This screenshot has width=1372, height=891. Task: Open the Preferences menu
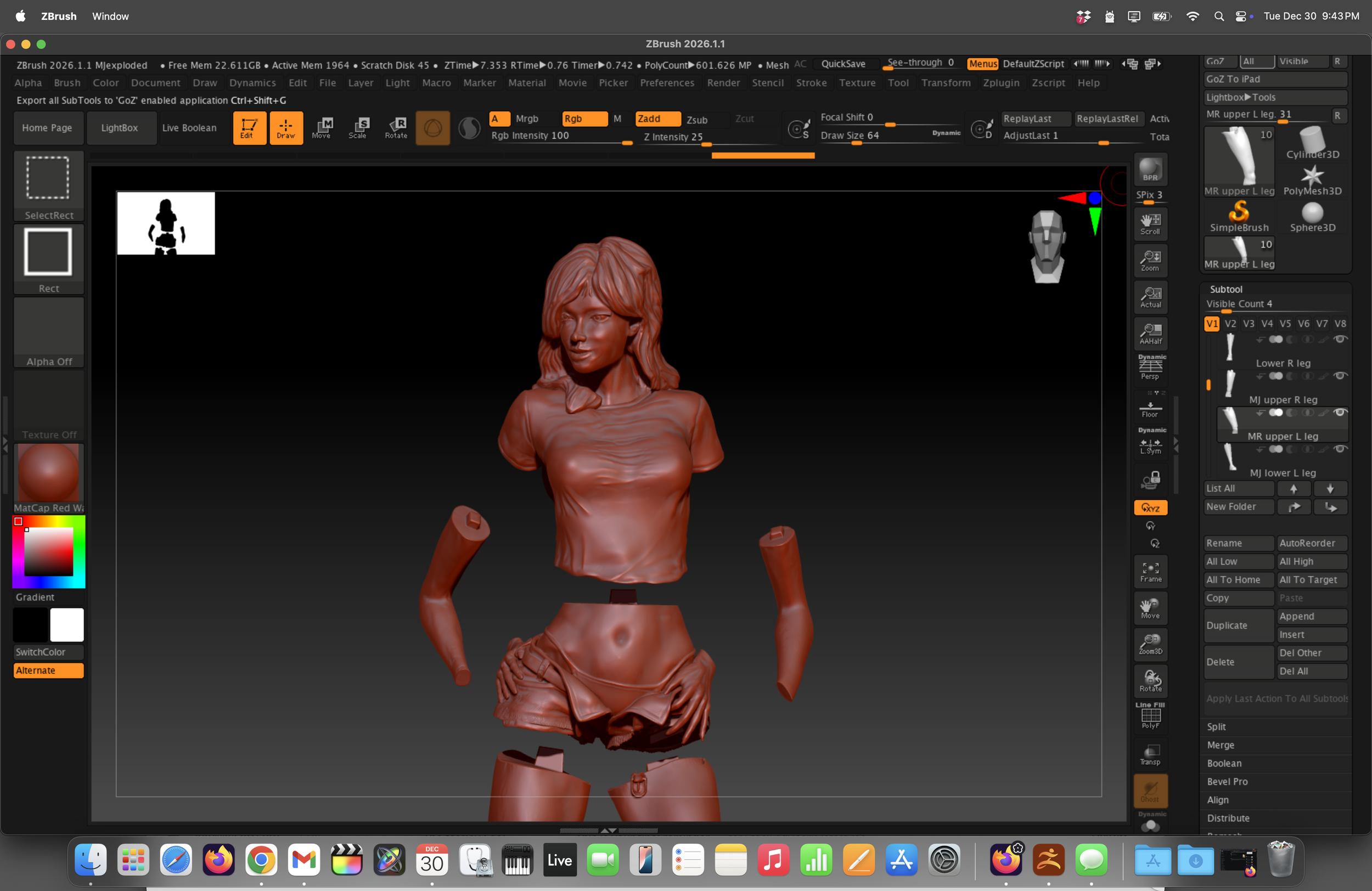click(667, 82)
